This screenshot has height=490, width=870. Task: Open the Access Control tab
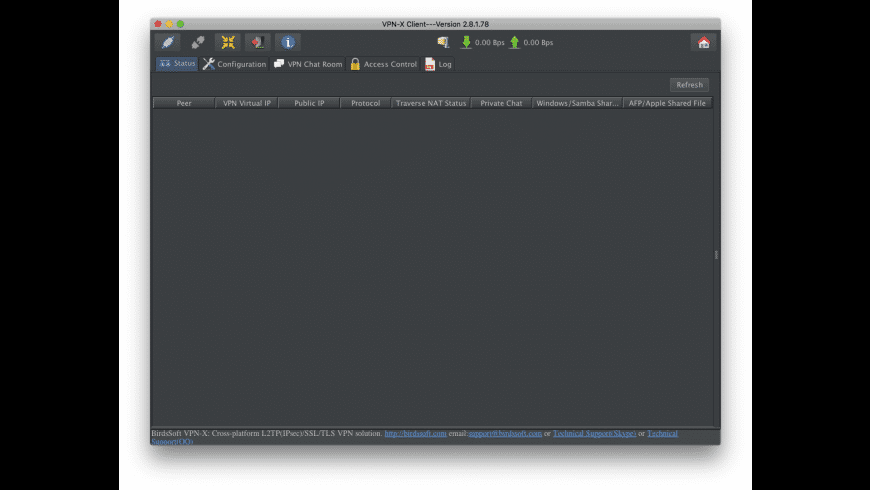pyautogui.click(x=383, y=64)
